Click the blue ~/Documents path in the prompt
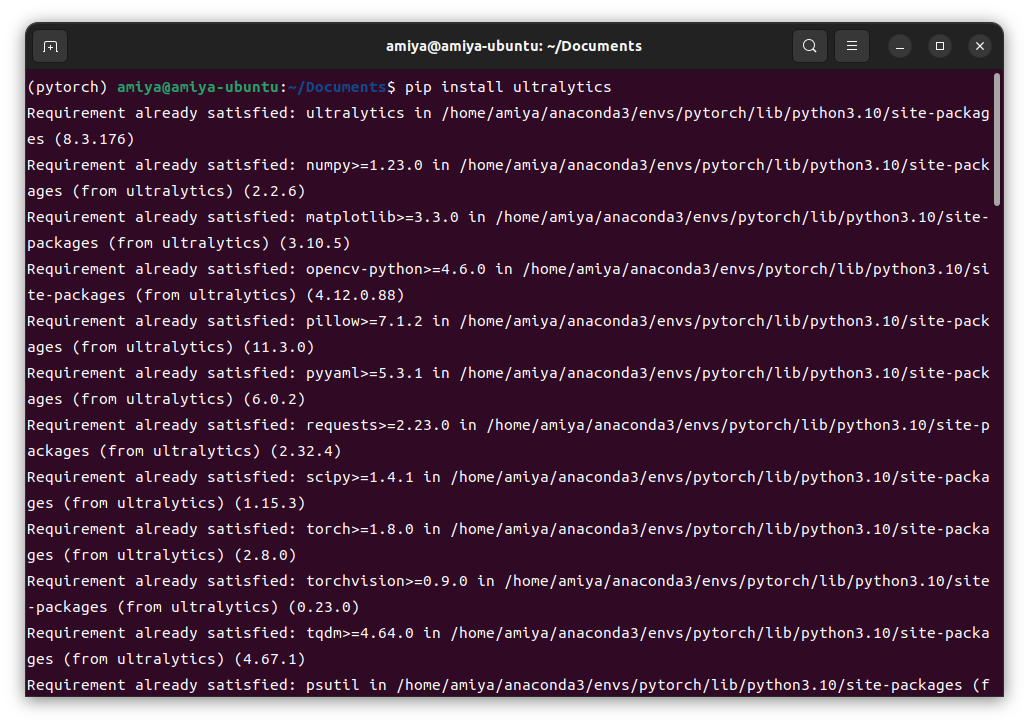The image size is (1029, 725). click(x=337, y=87)
